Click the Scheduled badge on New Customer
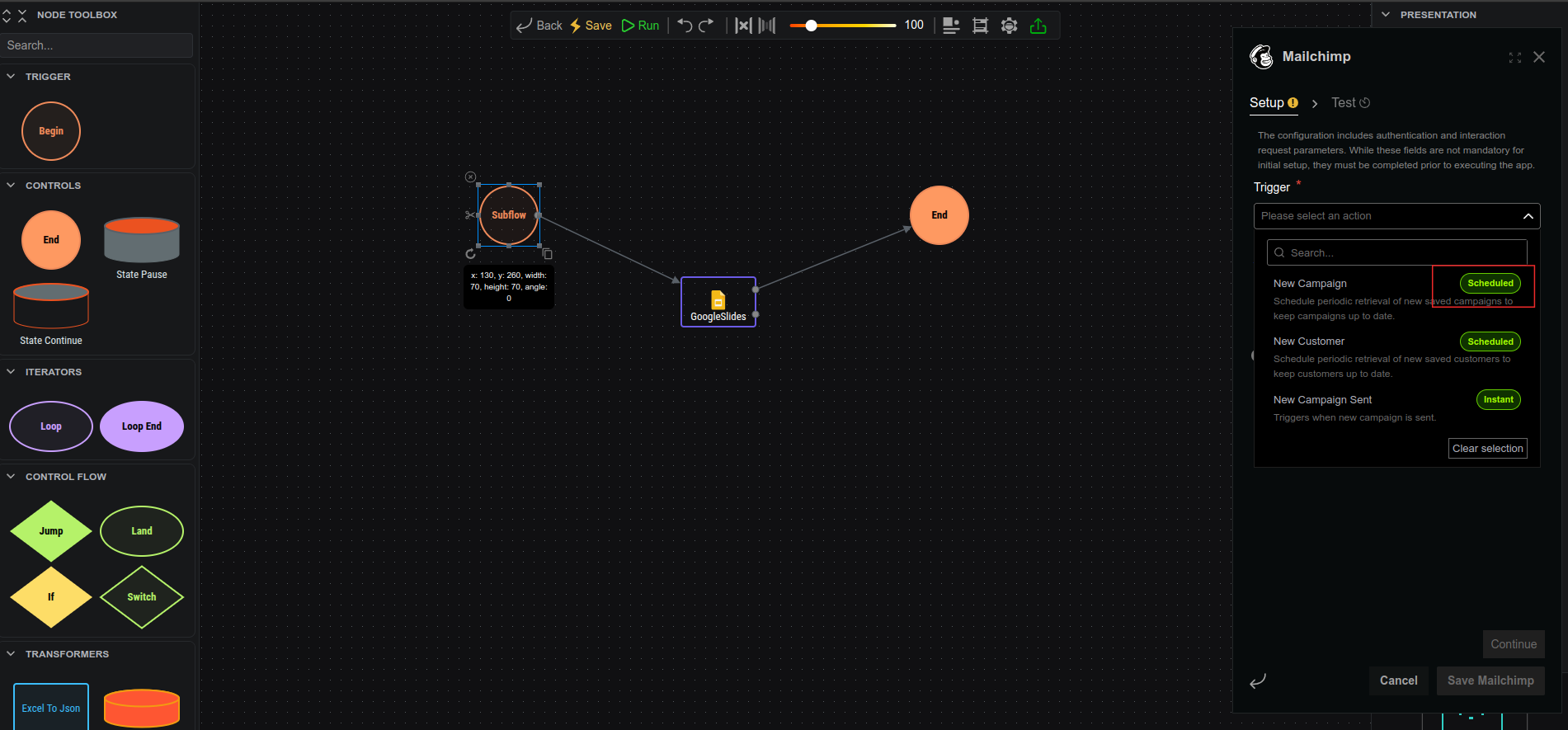Viewport: 1568px width, 730px height. coord(1490,341)
